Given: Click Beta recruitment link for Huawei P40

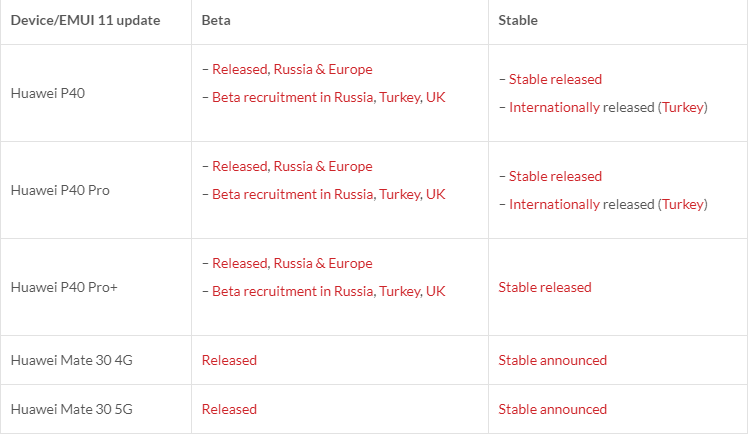Looking at the screenshot, I should [329, 97].
